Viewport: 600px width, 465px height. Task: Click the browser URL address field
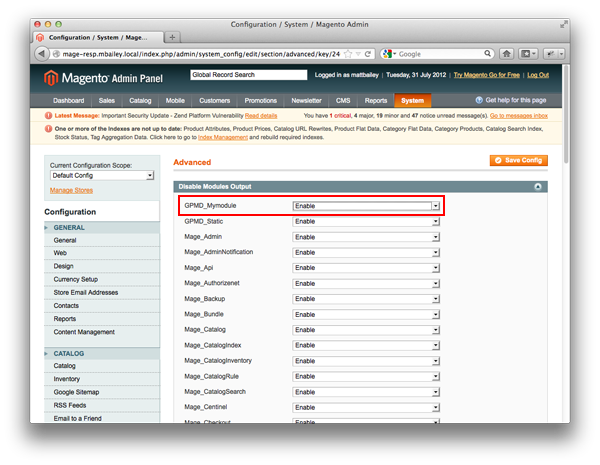pos(201,54)
